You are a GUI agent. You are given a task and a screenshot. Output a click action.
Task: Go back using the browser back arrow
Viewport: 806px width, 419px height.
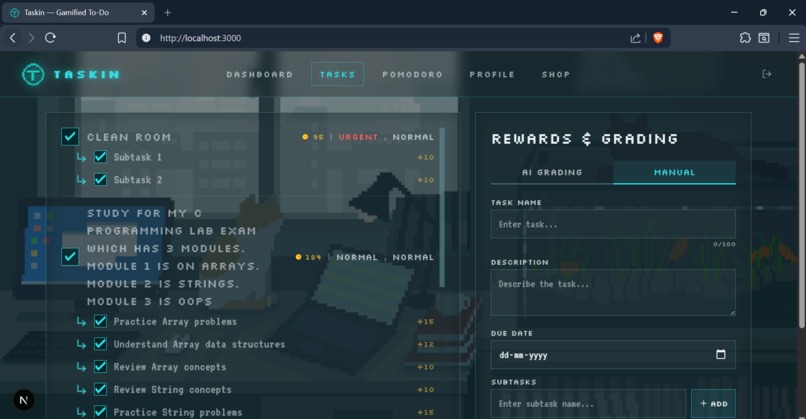point(13,38)
